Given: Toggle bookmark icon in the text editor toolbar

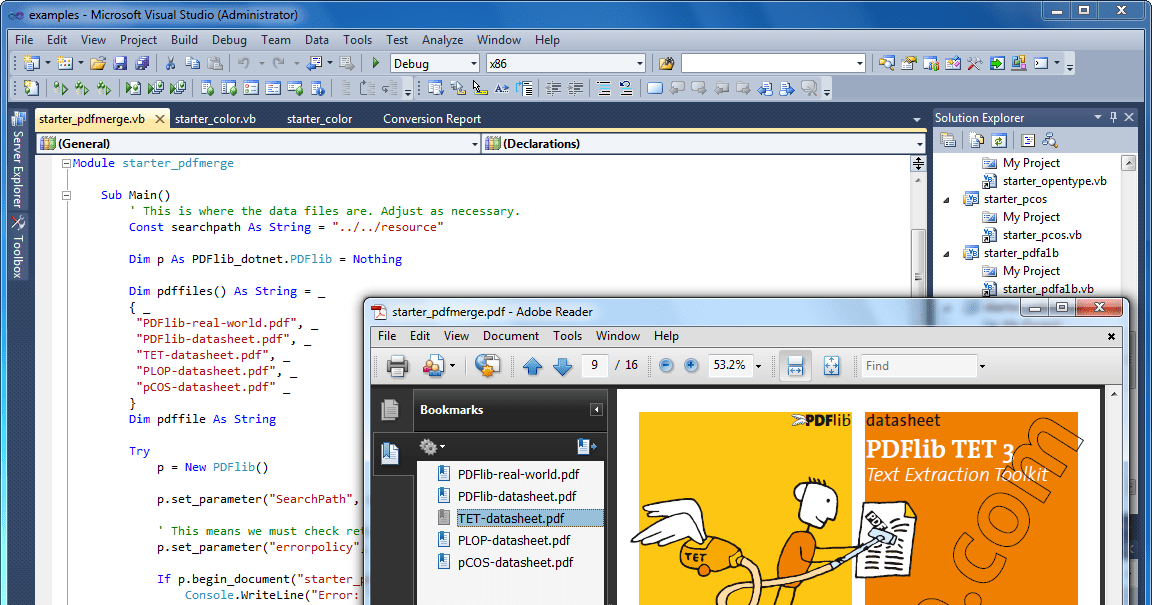Looking at the screenshot, I should pyautogui.click(x=655, y=89).
